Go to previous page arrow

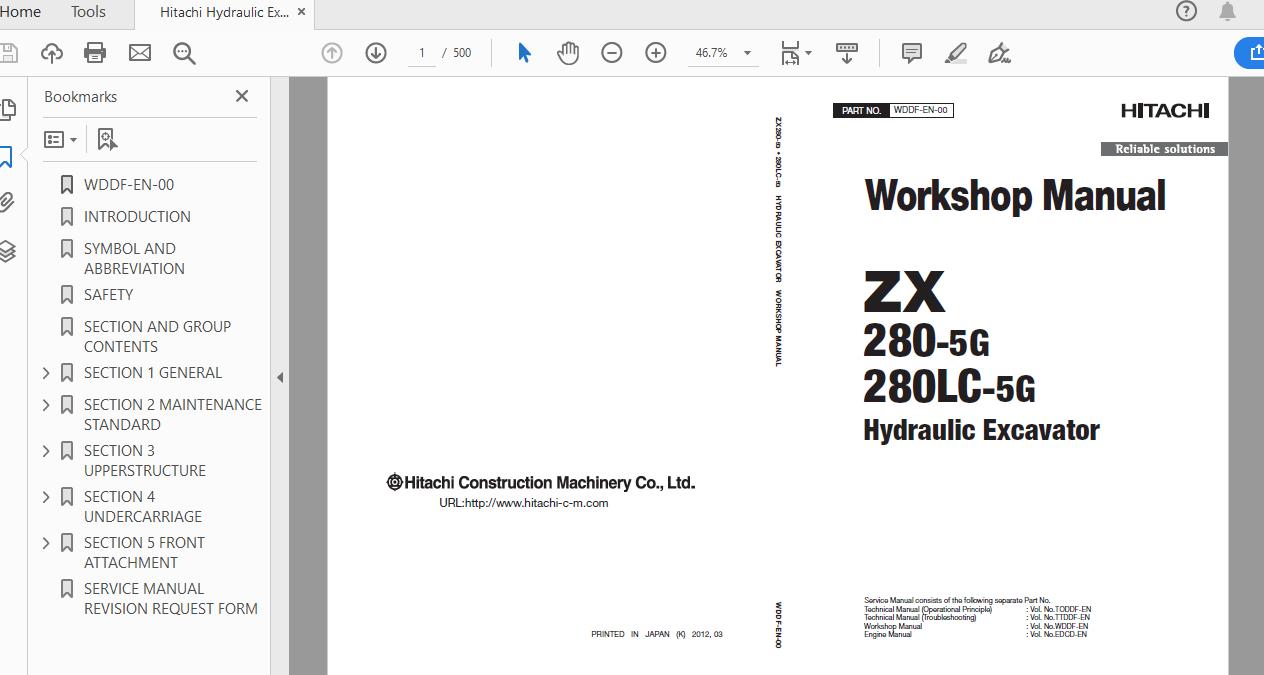coord(332,53)
